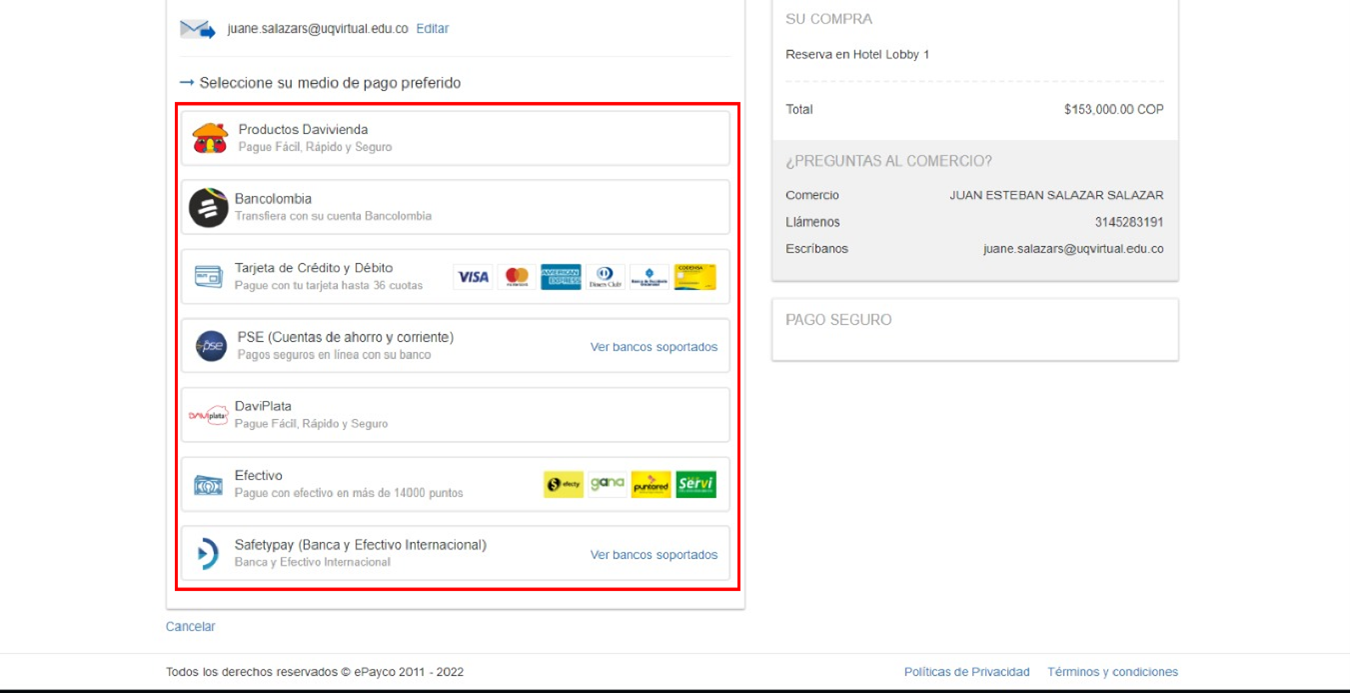Click the American Express logo
This screenshot has width=1350, height=693.
tap(561, 277)
